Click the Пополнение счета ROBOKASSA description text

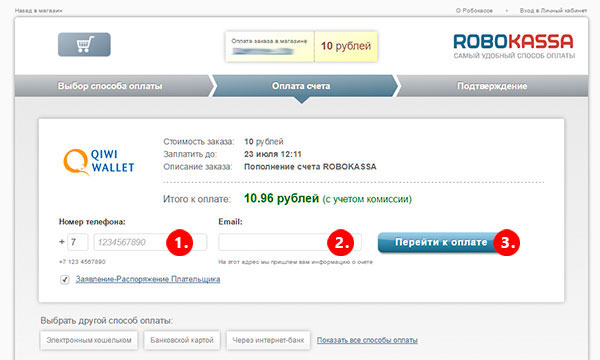pyautogui.click(x=310, y=167)
